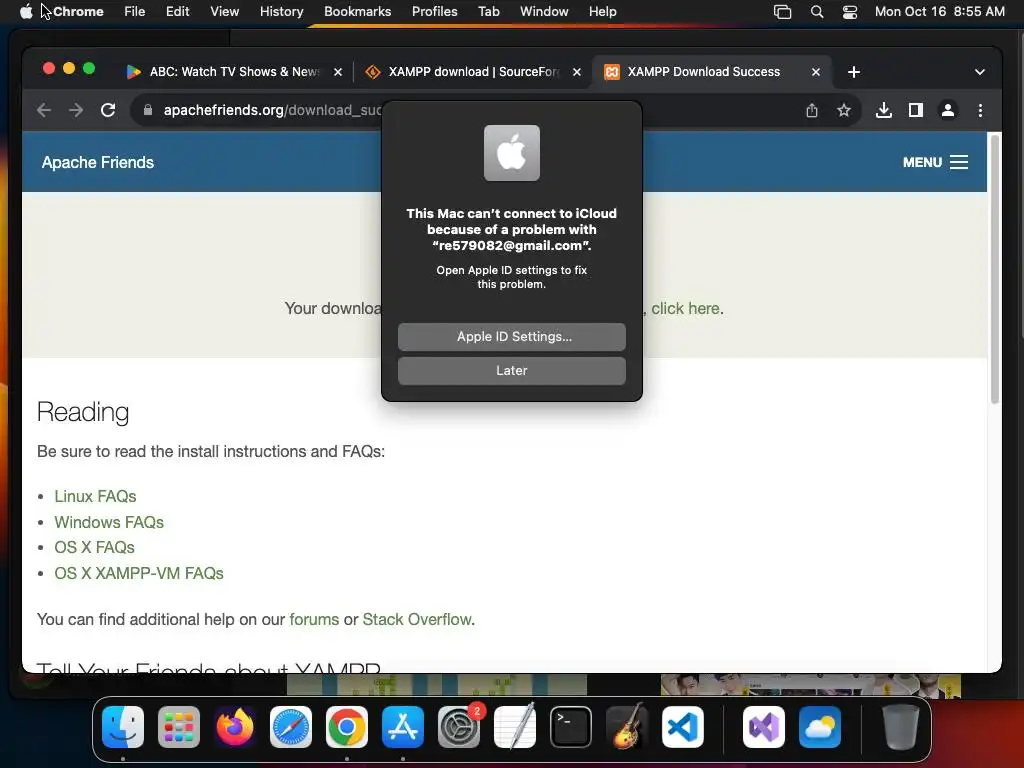Launch Visual Studio from the Dock
The height and width of the screenshot is (768, 1024).
(763, 727)
